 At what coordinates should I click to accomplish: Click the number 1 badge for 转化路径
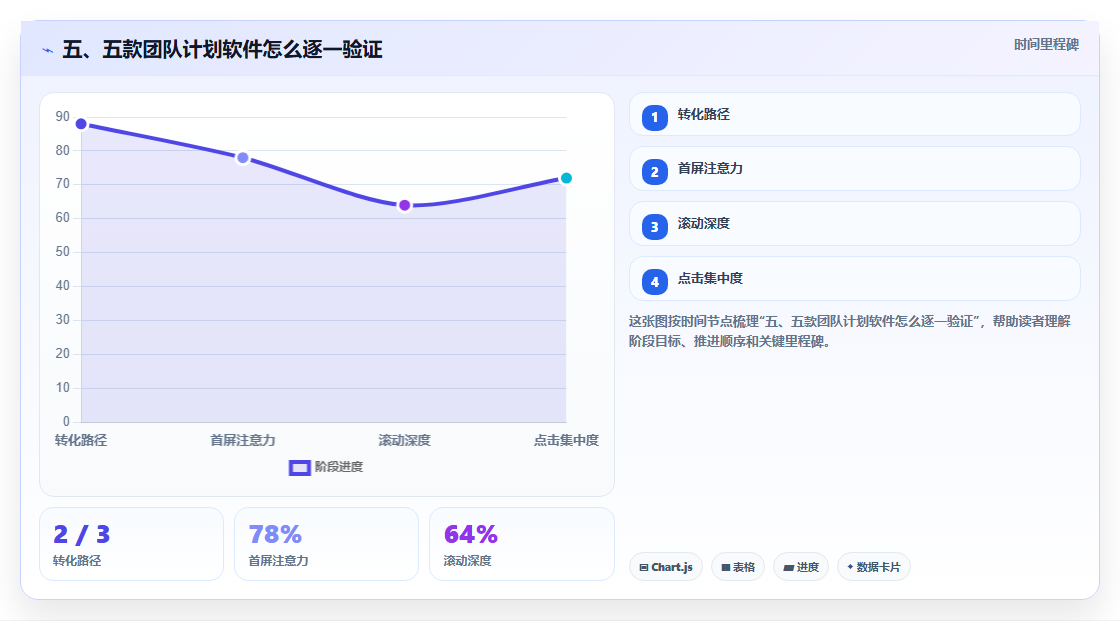click(654, 117)
